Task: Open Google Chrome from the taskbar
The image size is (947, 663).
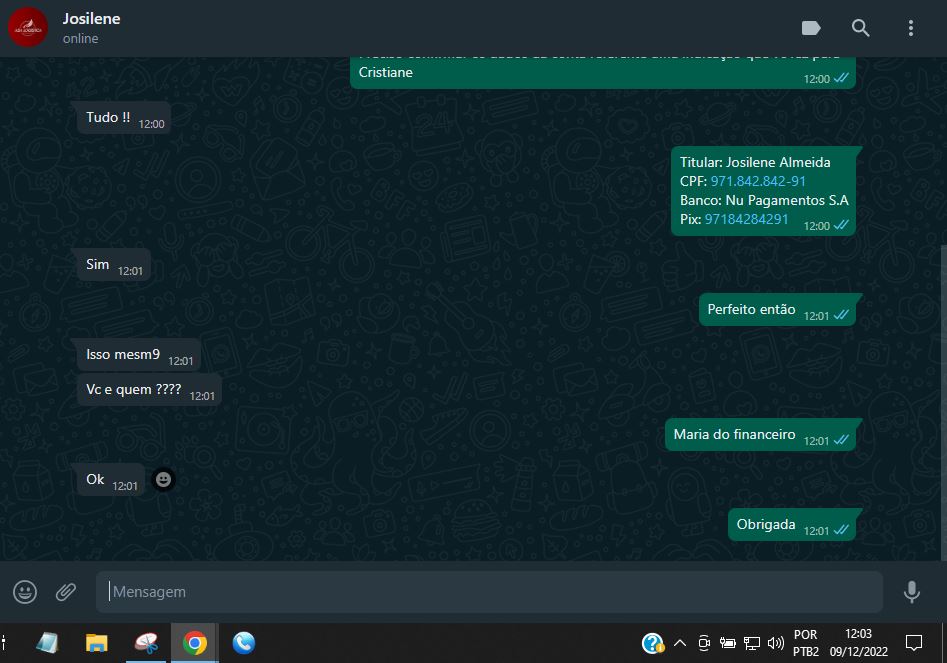Action: [195, 643]
